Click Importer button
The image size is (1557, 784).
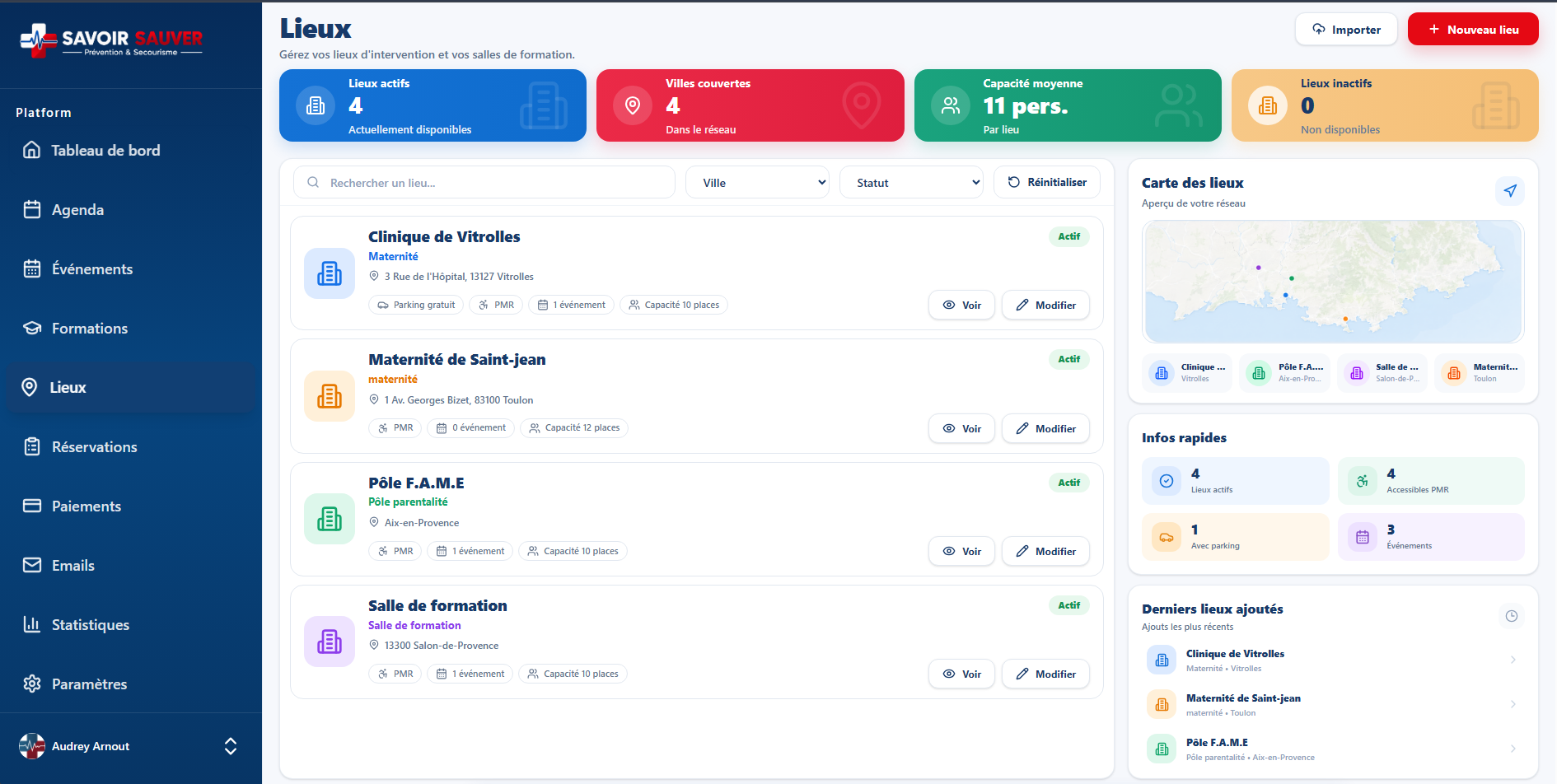tap(1346, 30)
